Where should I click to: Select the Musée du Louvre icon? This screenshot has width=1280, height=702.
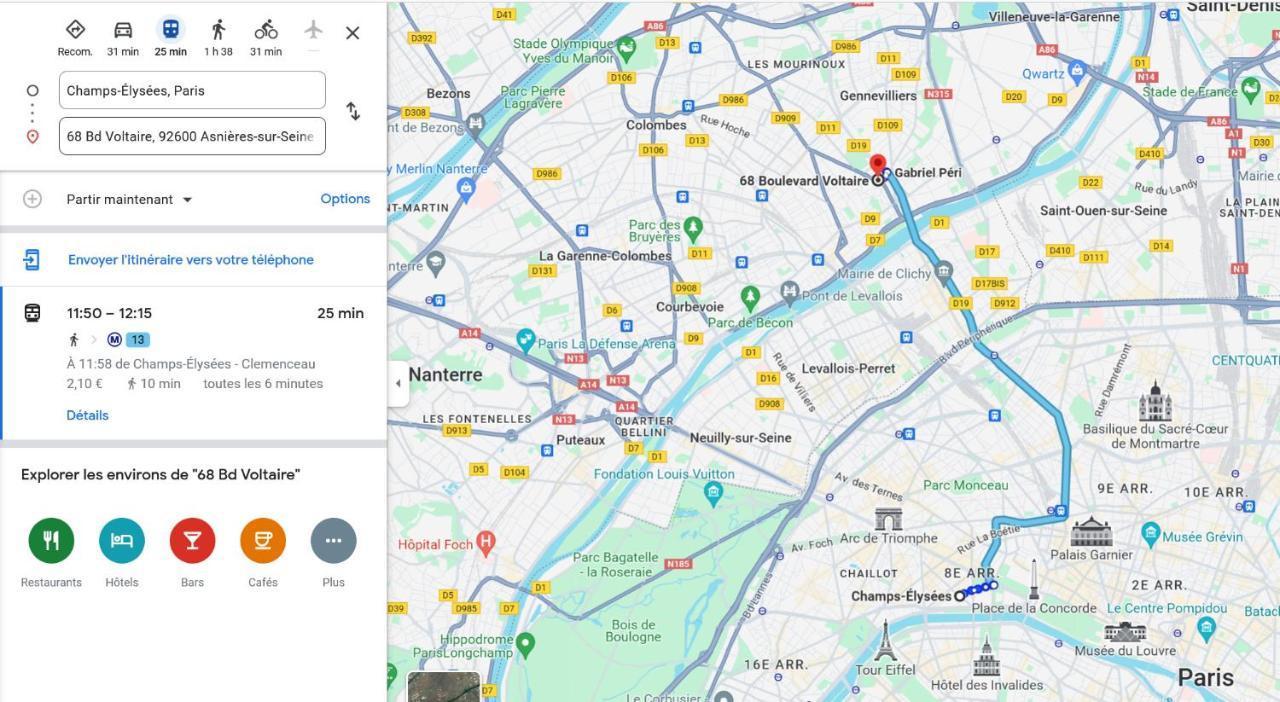1125,632
